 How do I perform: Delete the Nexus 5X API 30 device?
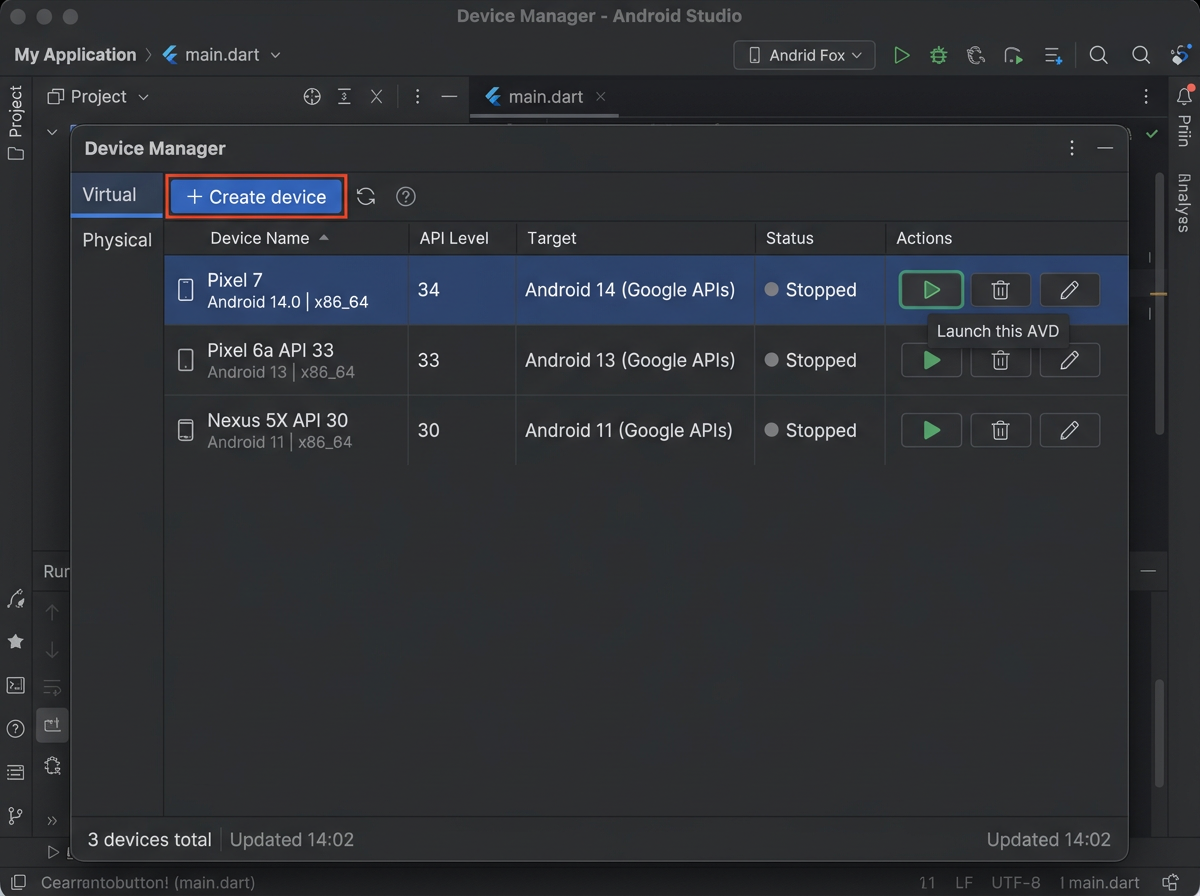[x=1000, y=430]
